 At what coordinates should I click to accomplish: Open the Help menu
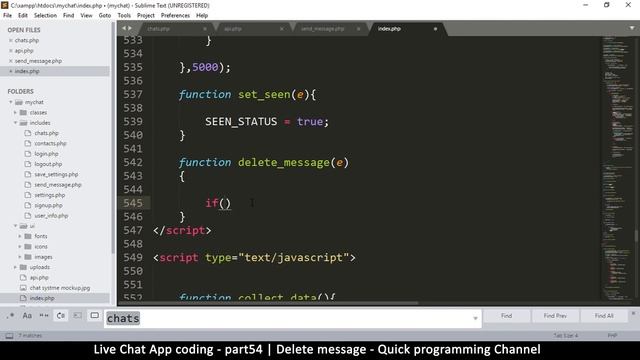click(202, 16)
